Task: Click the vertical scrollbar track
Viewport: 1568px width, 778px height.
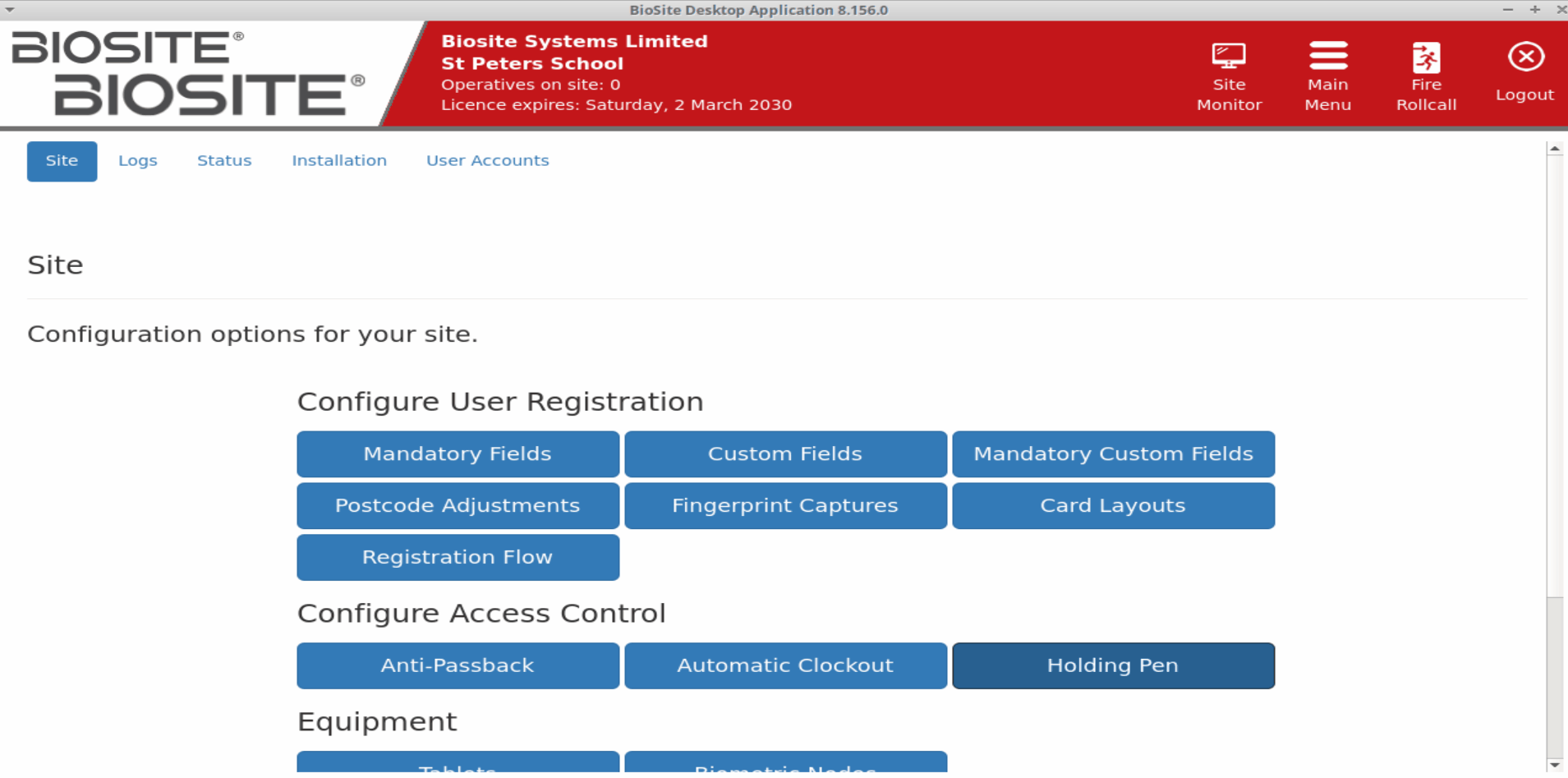Action: point(1554,457)
